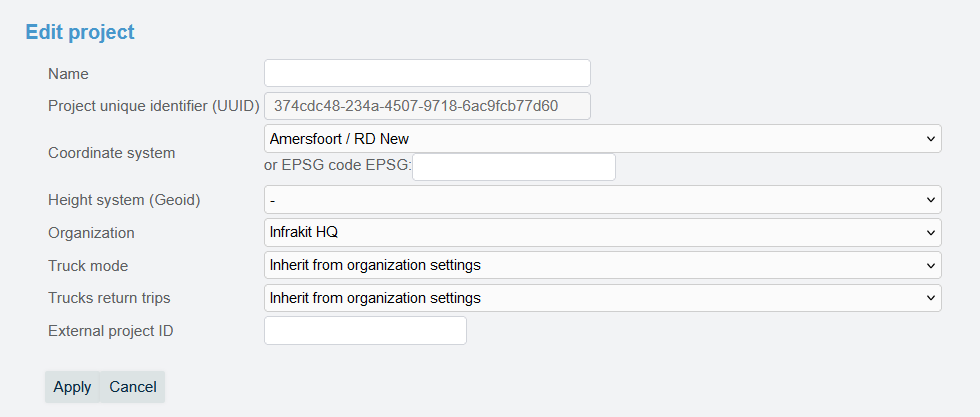Click the Organization label text
This screenshot has width=980, height=417.
[x=91, y=233]
